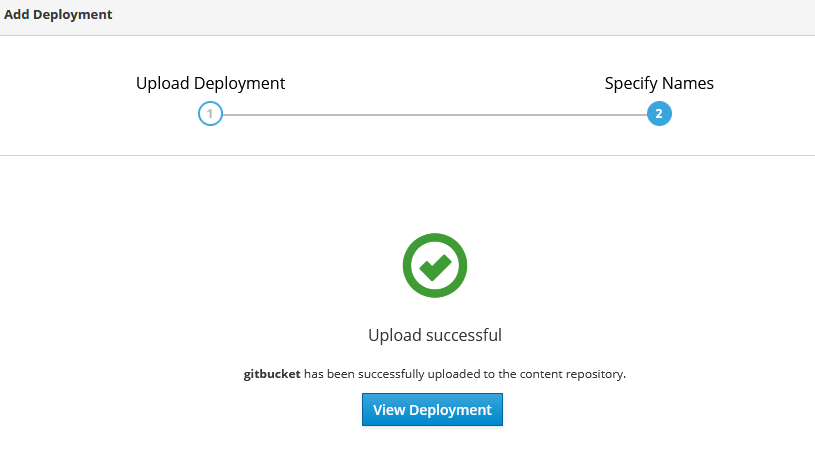Select step 2 circle in wizard

point(659,113)
